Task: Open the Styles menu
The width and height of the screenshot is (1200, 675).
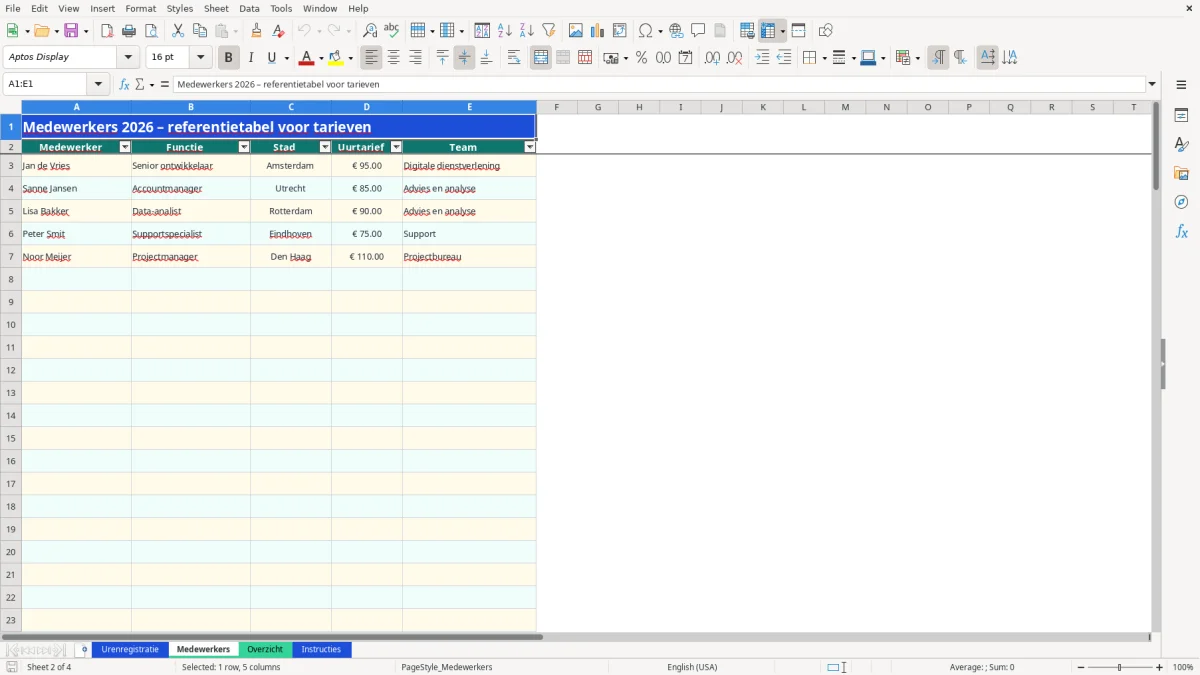Action: coord(180,8)
